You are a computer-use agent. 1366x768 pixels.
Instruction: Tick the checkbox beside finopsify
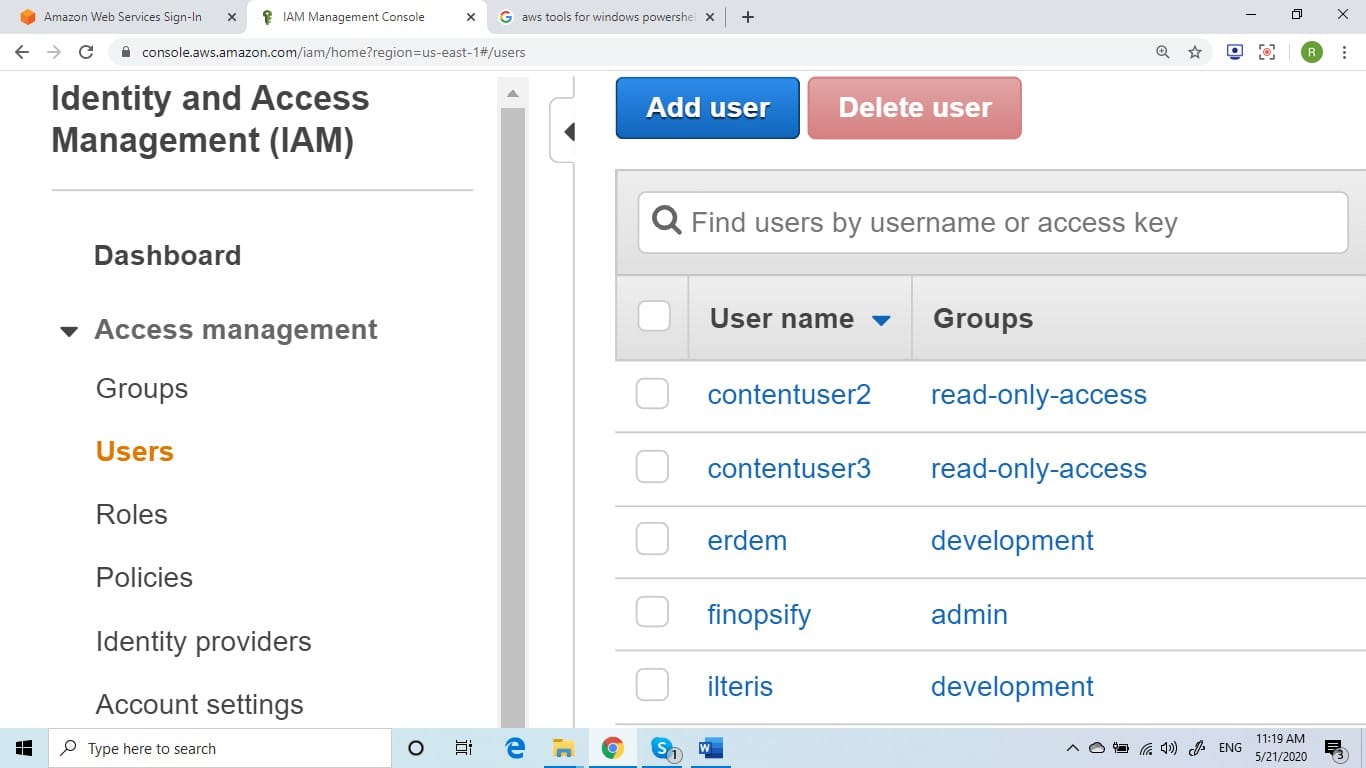click(652, 611)
